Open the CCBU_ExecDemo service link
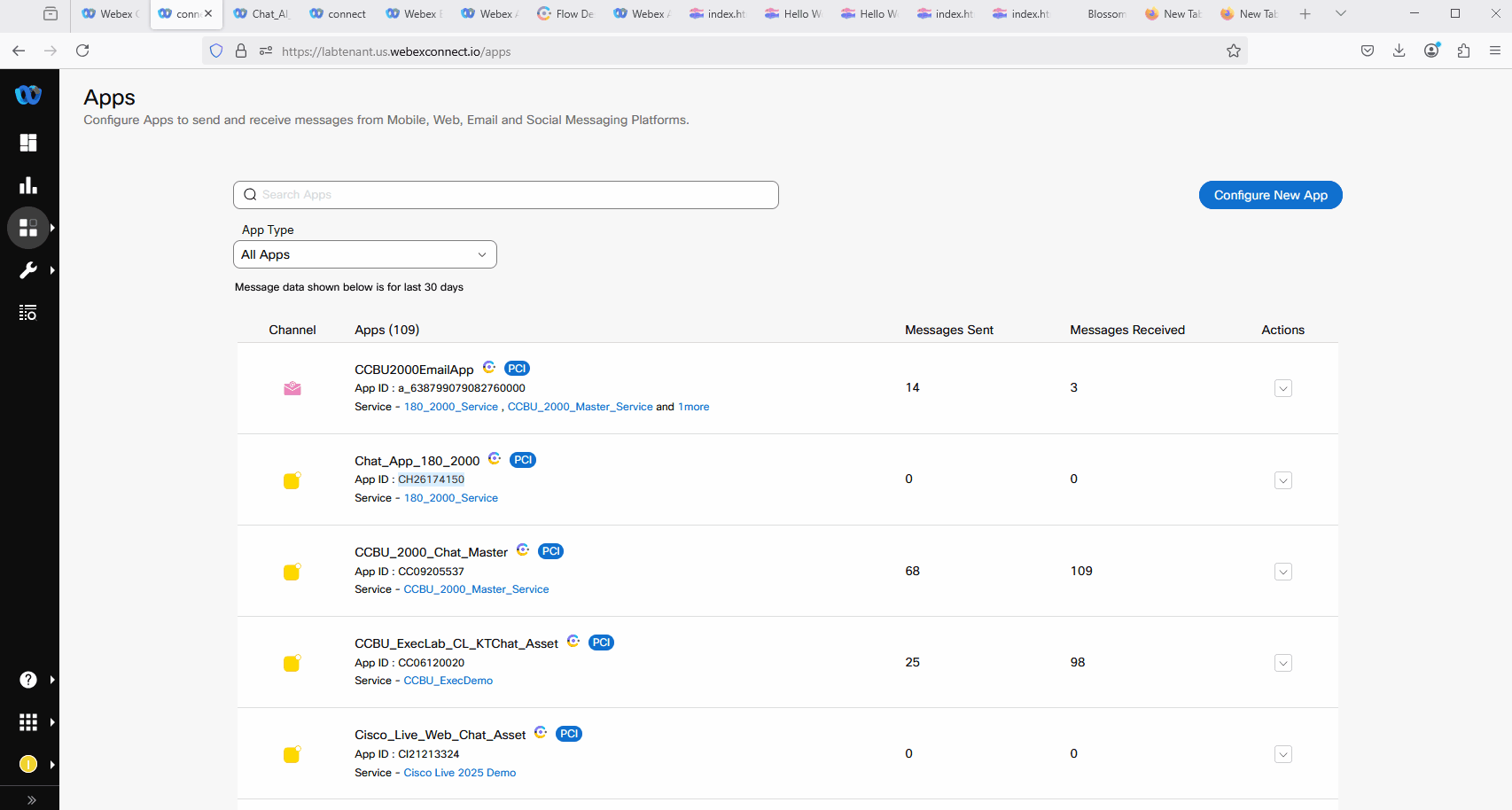Screen dimensions: 1512x810 pos(448,681)
